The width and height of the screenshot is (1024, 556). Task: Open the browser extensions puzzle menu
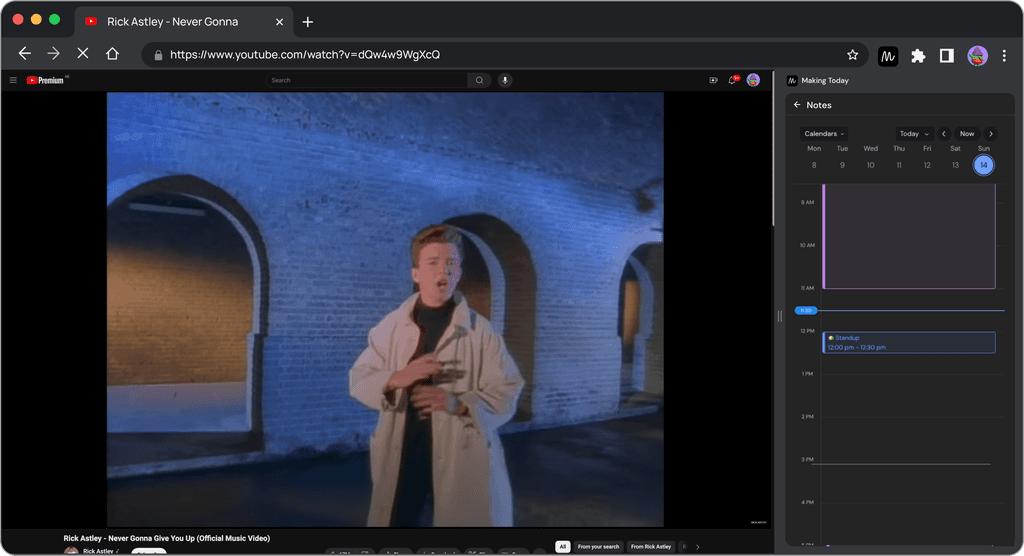point(918,56)
